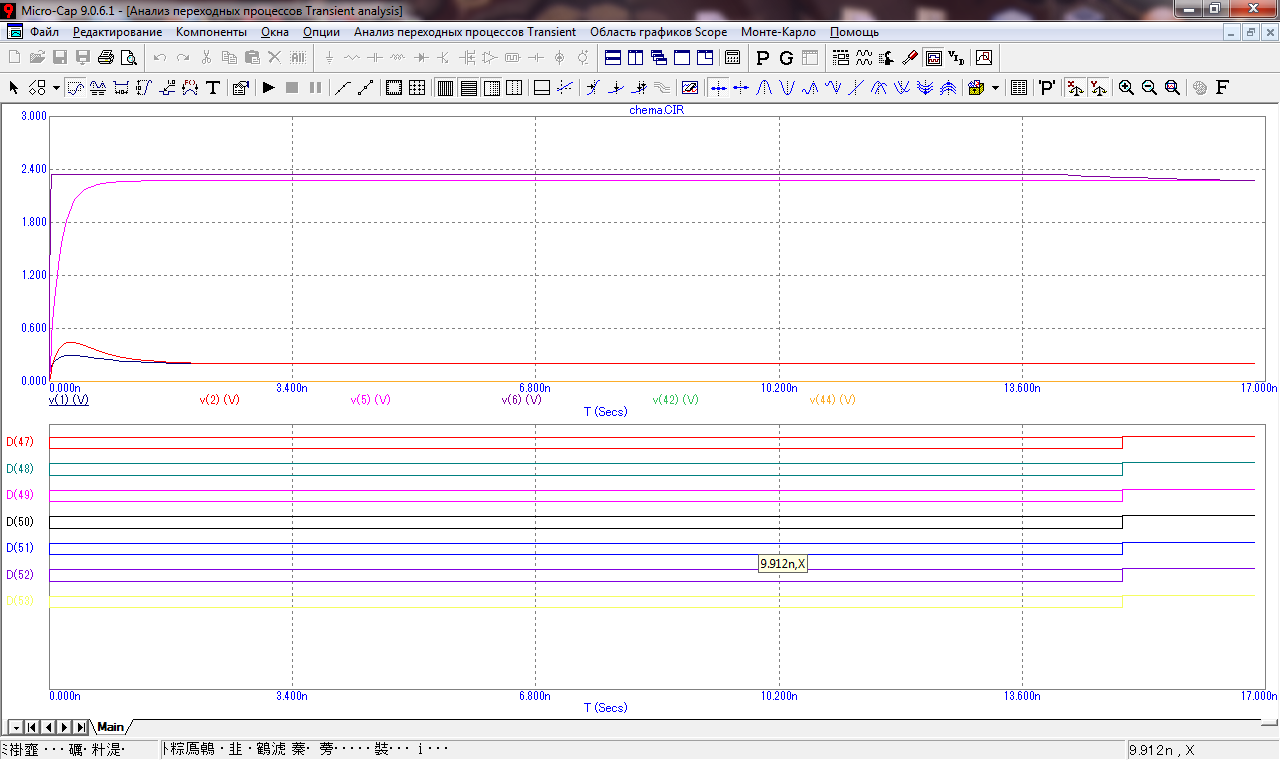Screen dimensions: 1280x760
Task: Click the Zoom Out magnifier icon
Action: tap(1149, 88)
